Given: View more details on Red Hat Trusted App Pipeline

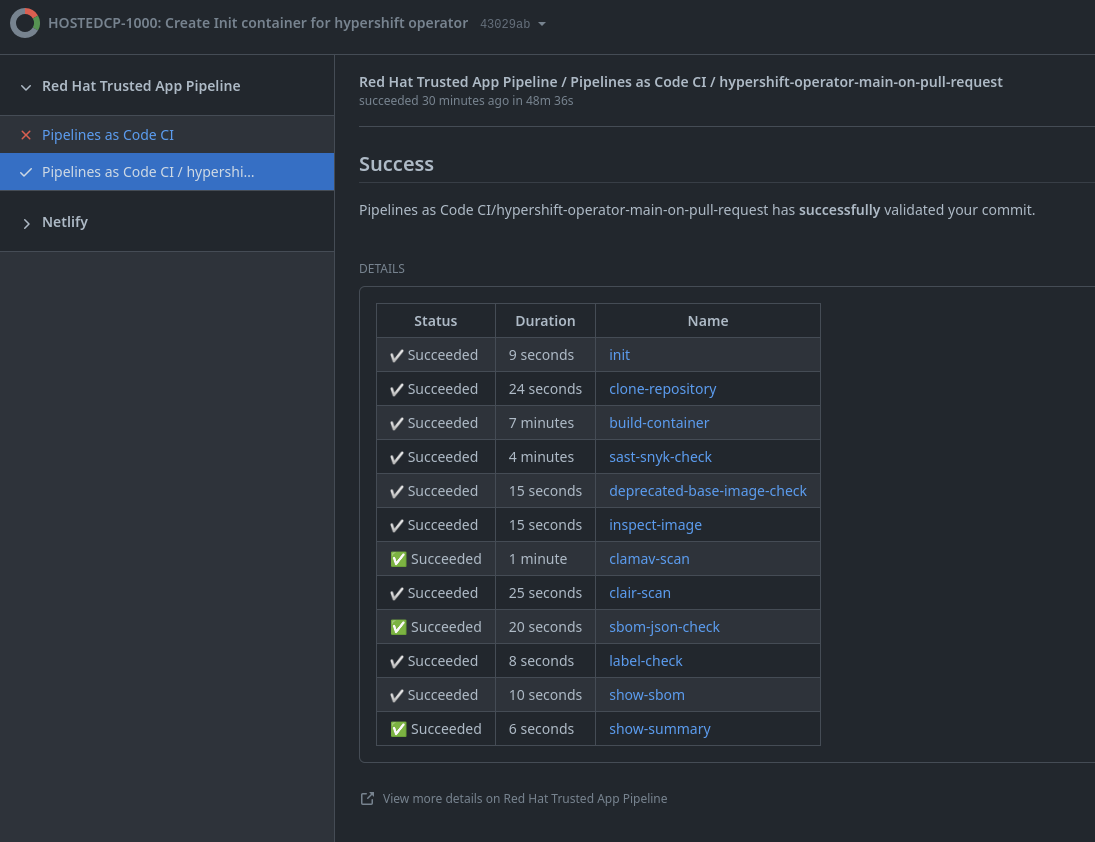Looking at the screenshot, I should [524, 798].
